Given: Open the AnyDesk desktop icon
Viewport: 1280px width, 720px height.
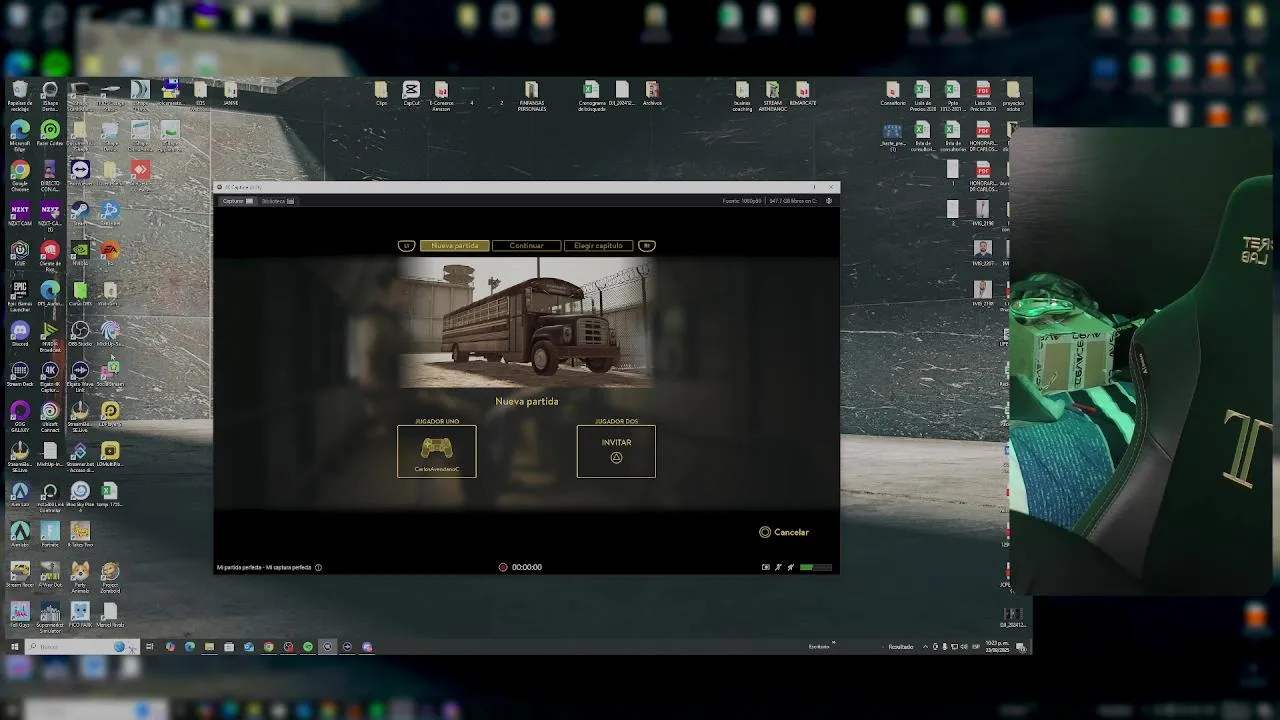Looking at the screenshot, I should click(x=140, y=175).
